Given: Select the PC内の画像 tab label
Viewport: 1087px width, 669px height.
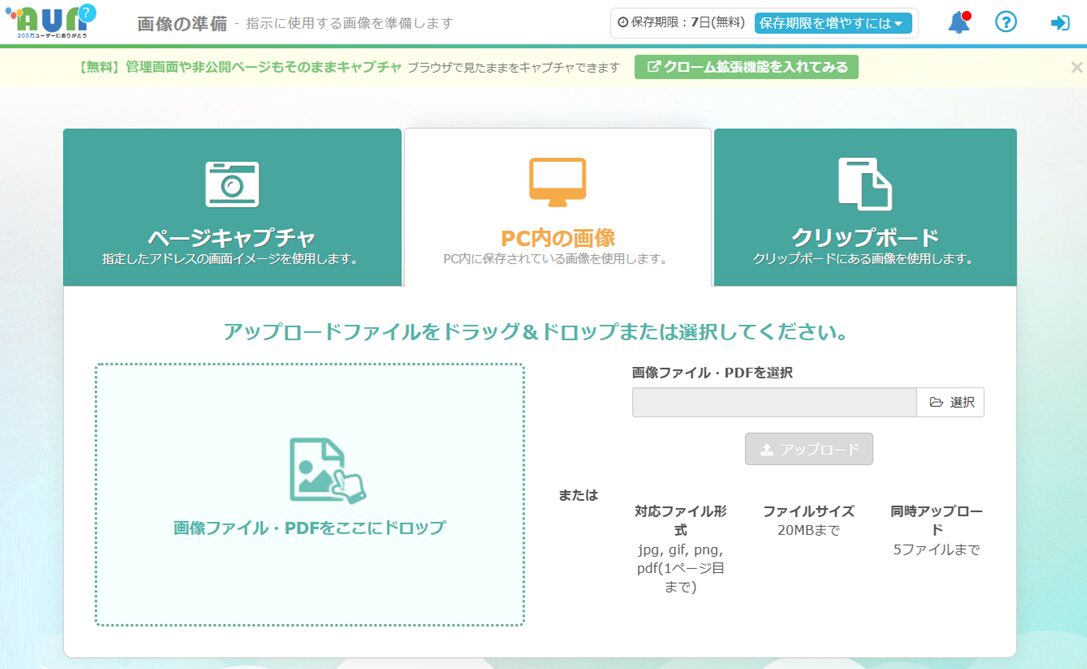Looking at the screenshot, I should click(557, 238).
